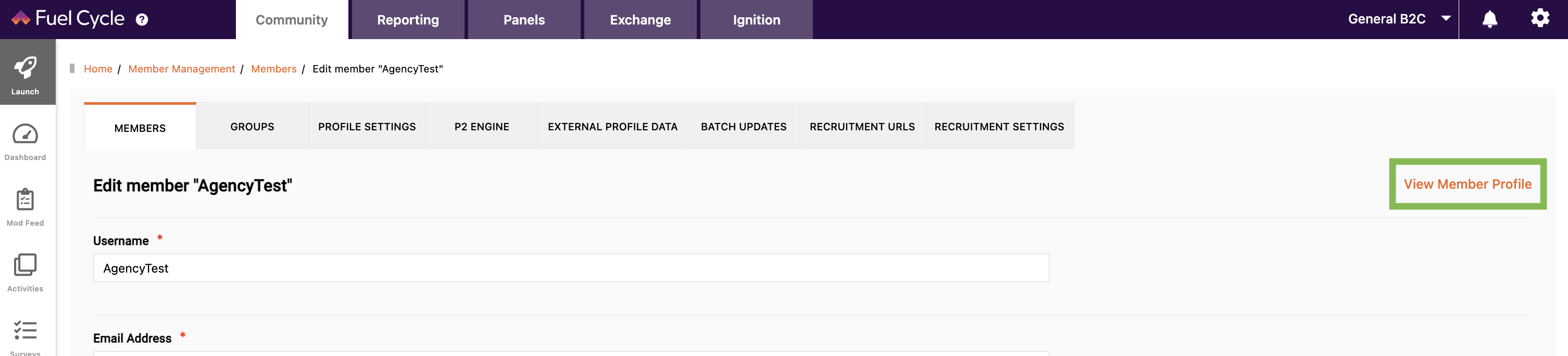Select the P2 ENGINE tab
The height and width of the screenshot is (356, 1568).
(x=482, y=126)
